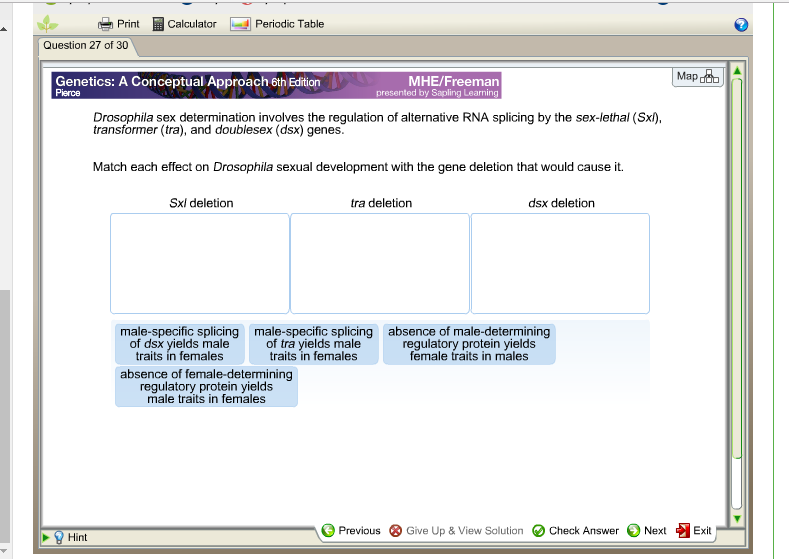The image size is (789, 559).
Task: Click the red Exit door icon
Action: 683,530
